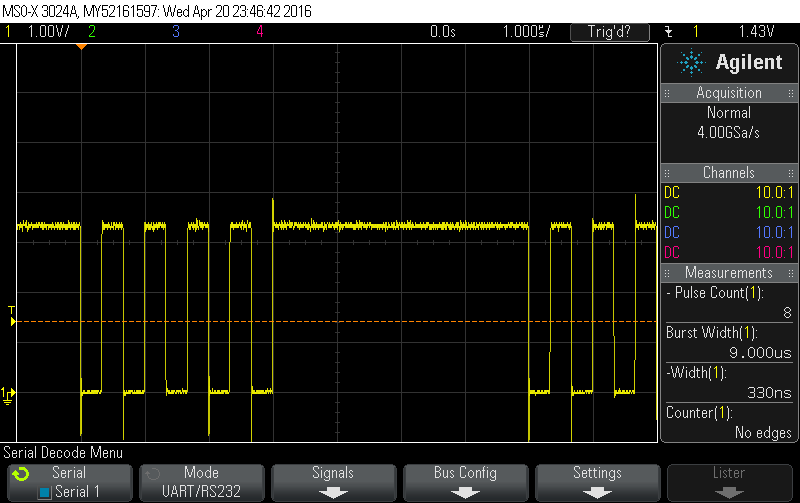The image size is (800, 503).
Task: Click the yellow DC channel 1 coupling entry
Action: [x=672, y=192]
